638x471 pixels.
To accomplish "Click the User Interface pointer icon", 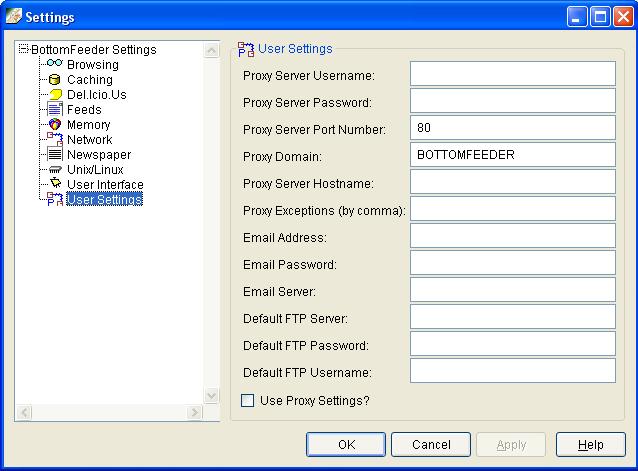I will pyautogui.click(x=55, y=183).
